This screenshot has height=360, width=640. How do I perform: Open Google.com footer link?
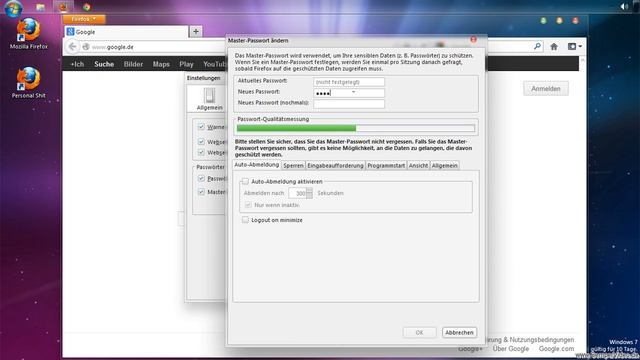click(556, 349)
